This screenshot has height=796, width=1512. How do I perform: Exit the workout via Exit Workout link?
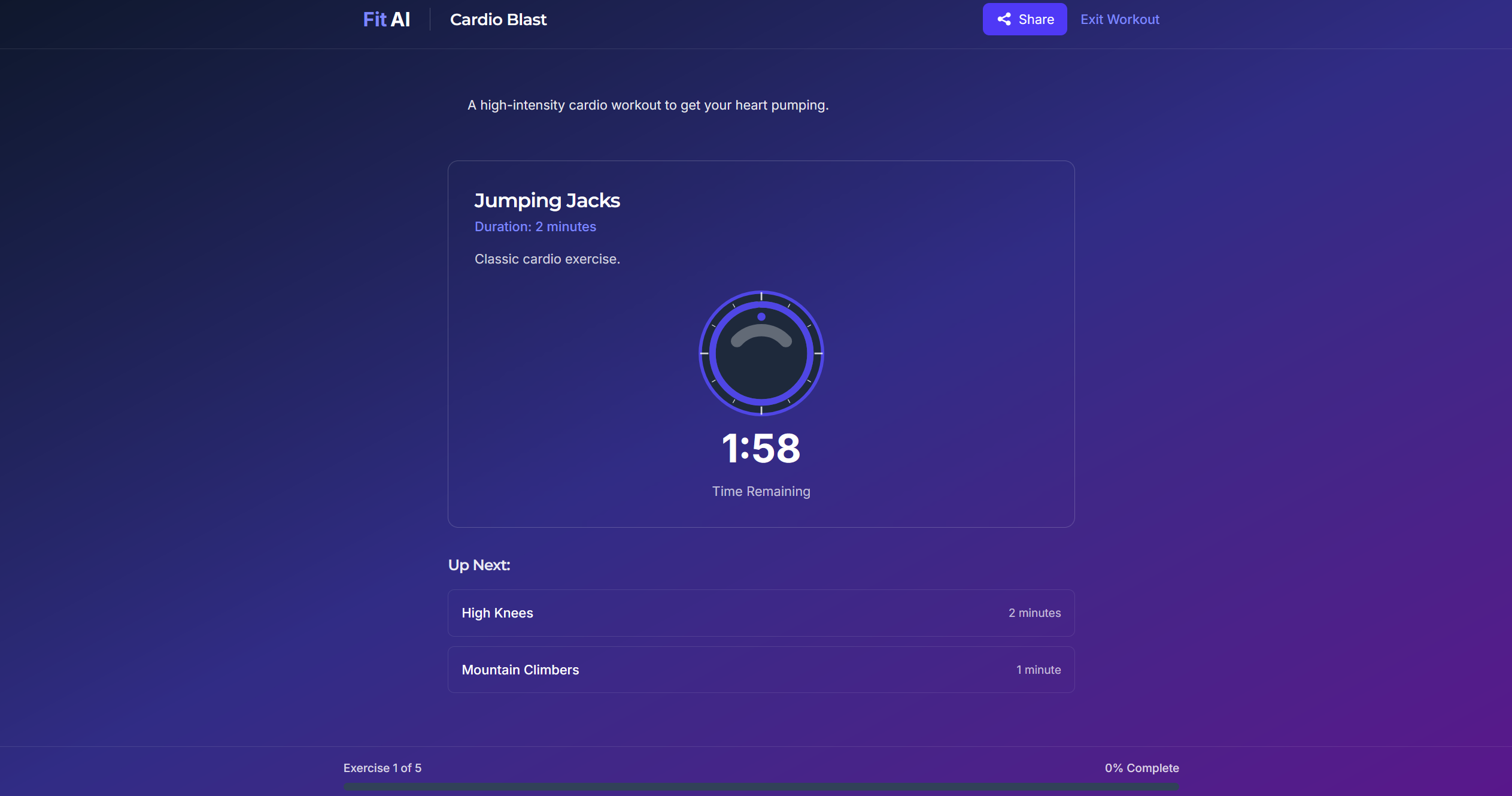point(1119,20)
